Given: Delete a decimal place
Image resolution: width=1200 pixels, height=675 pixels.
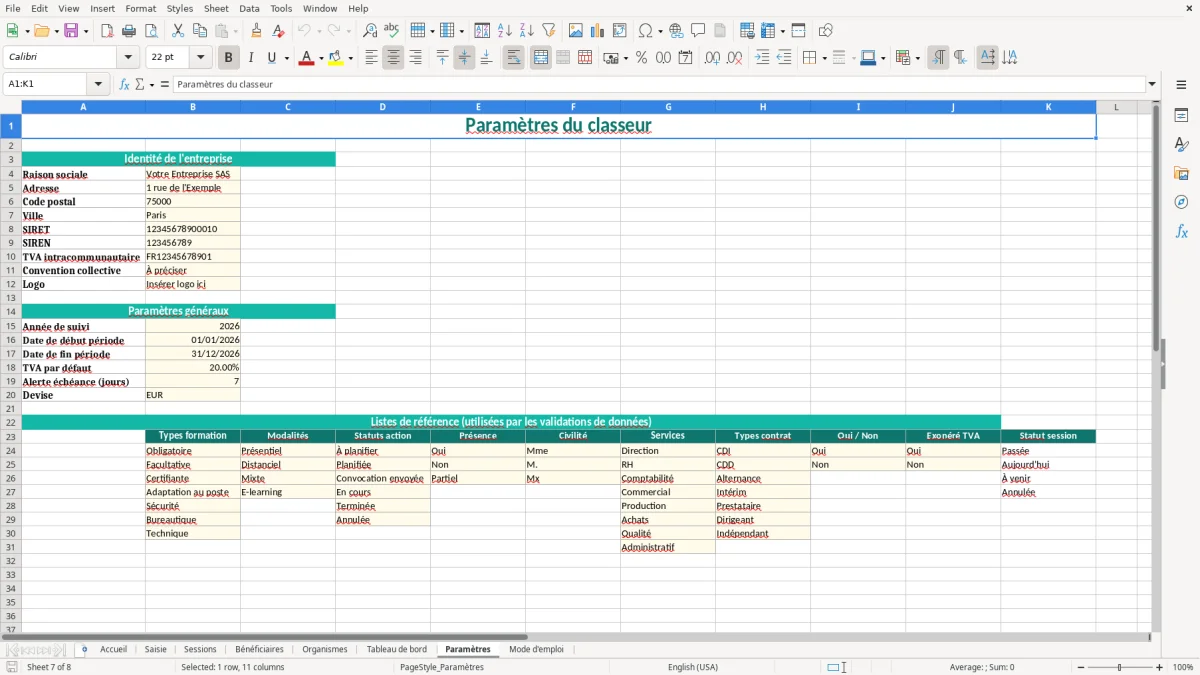Looking at the screenshot, I should (734, 58).
